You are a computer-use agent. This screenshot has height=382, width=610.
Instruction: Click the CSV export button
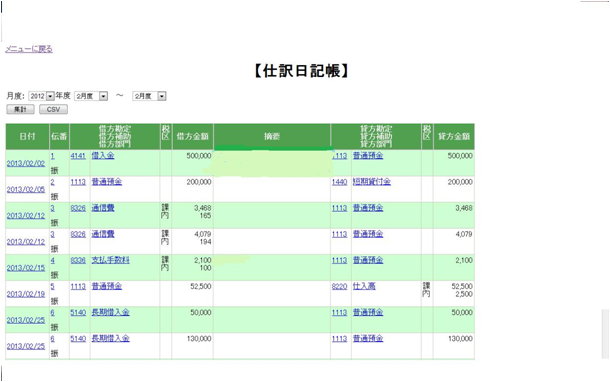click(53, 109)
